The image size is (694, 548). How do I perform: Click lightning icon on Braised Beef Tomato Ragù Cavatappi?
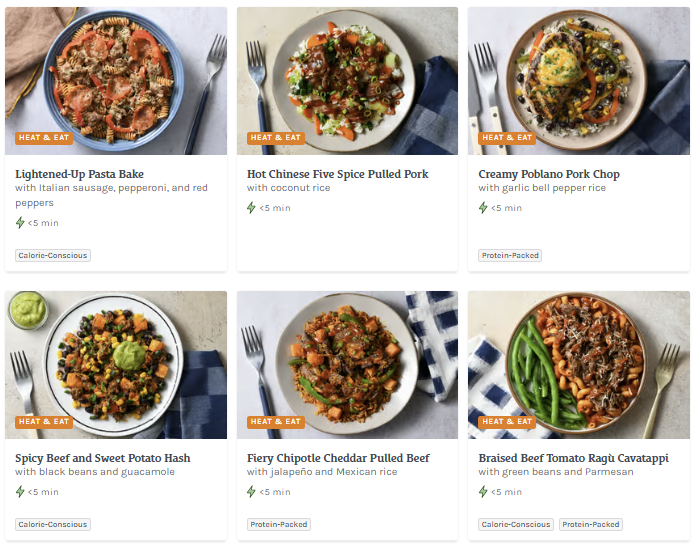pos(483,492)
